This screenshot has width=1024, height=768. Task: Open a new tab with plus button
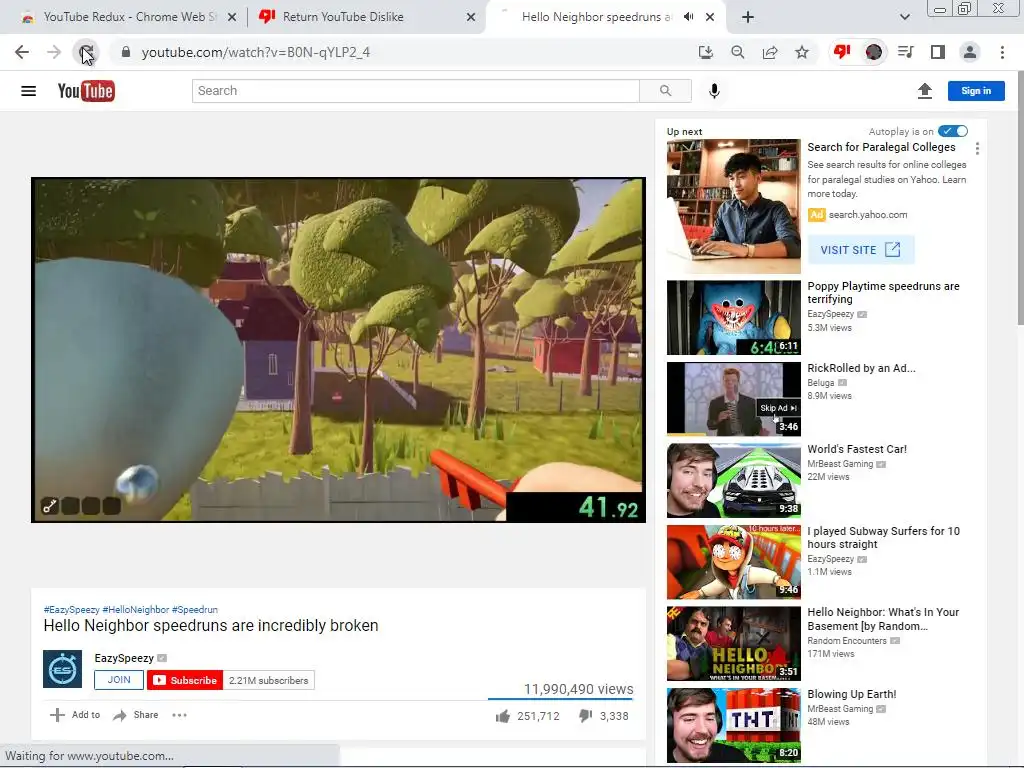click(748, 17)
